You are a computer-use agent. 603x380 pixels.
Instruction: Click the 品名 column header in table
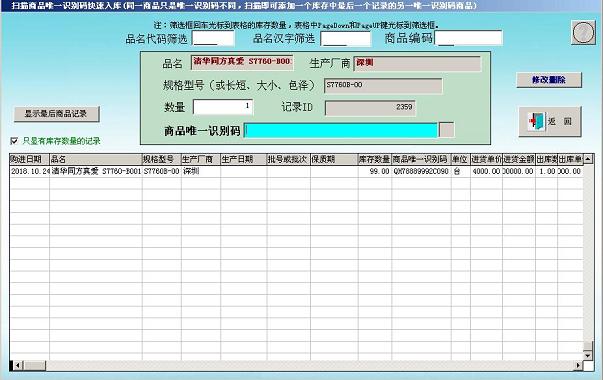coord(96,159)
